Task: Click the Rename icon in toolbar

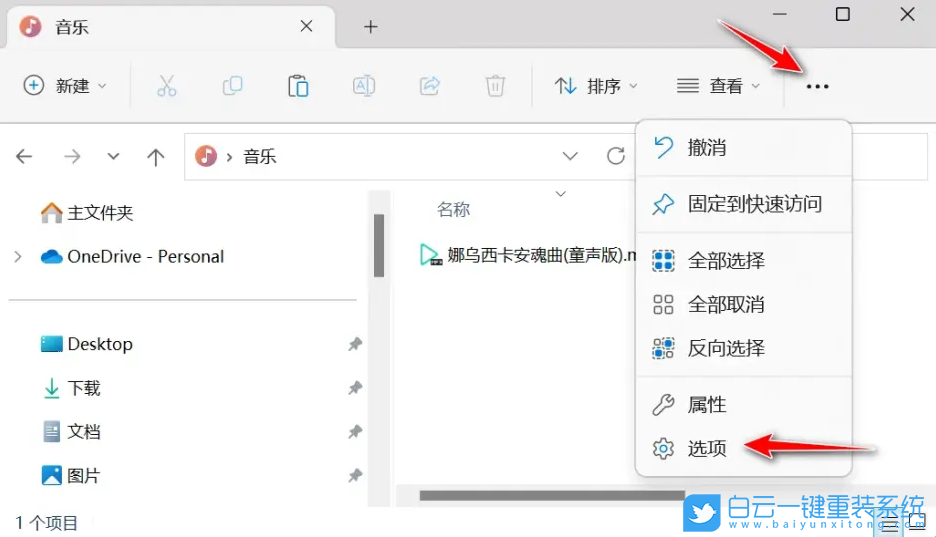Action: [364, 86]
